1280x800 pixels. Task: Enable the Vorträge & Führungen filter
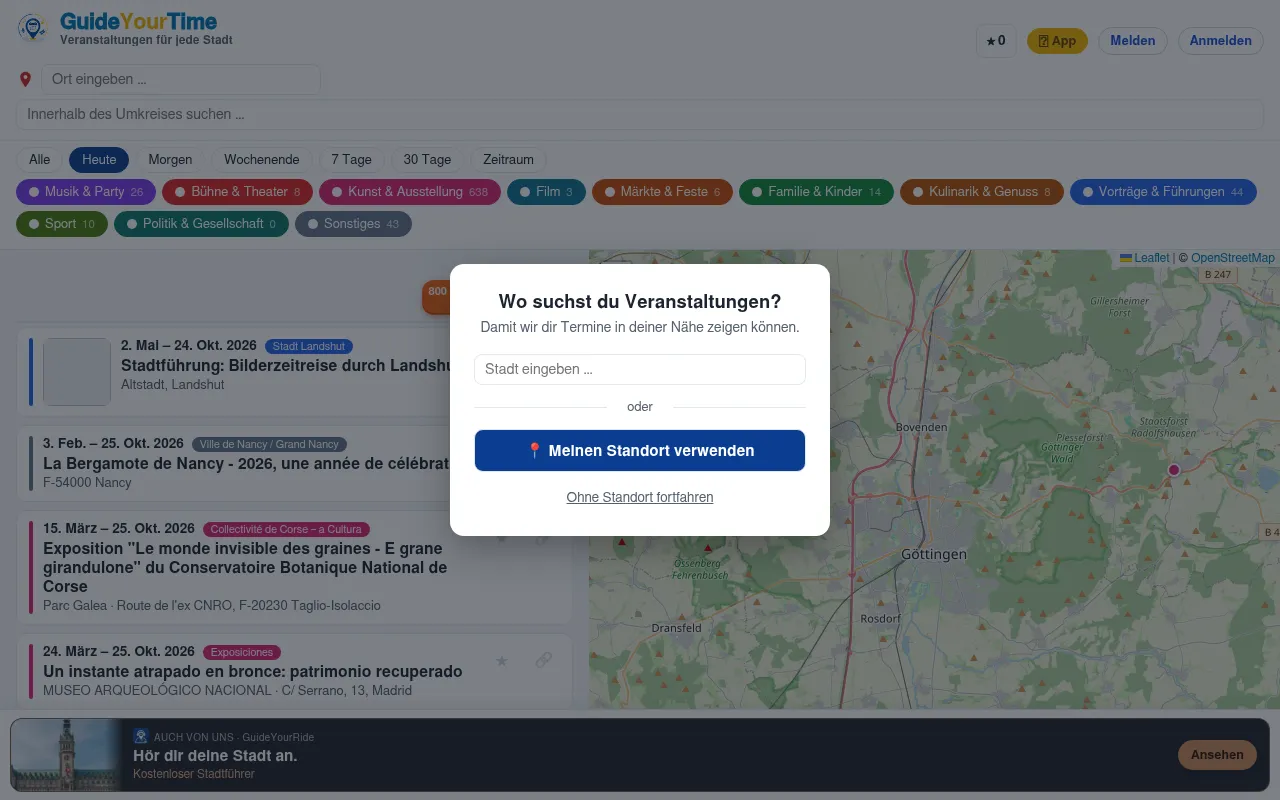[1163, 192]
